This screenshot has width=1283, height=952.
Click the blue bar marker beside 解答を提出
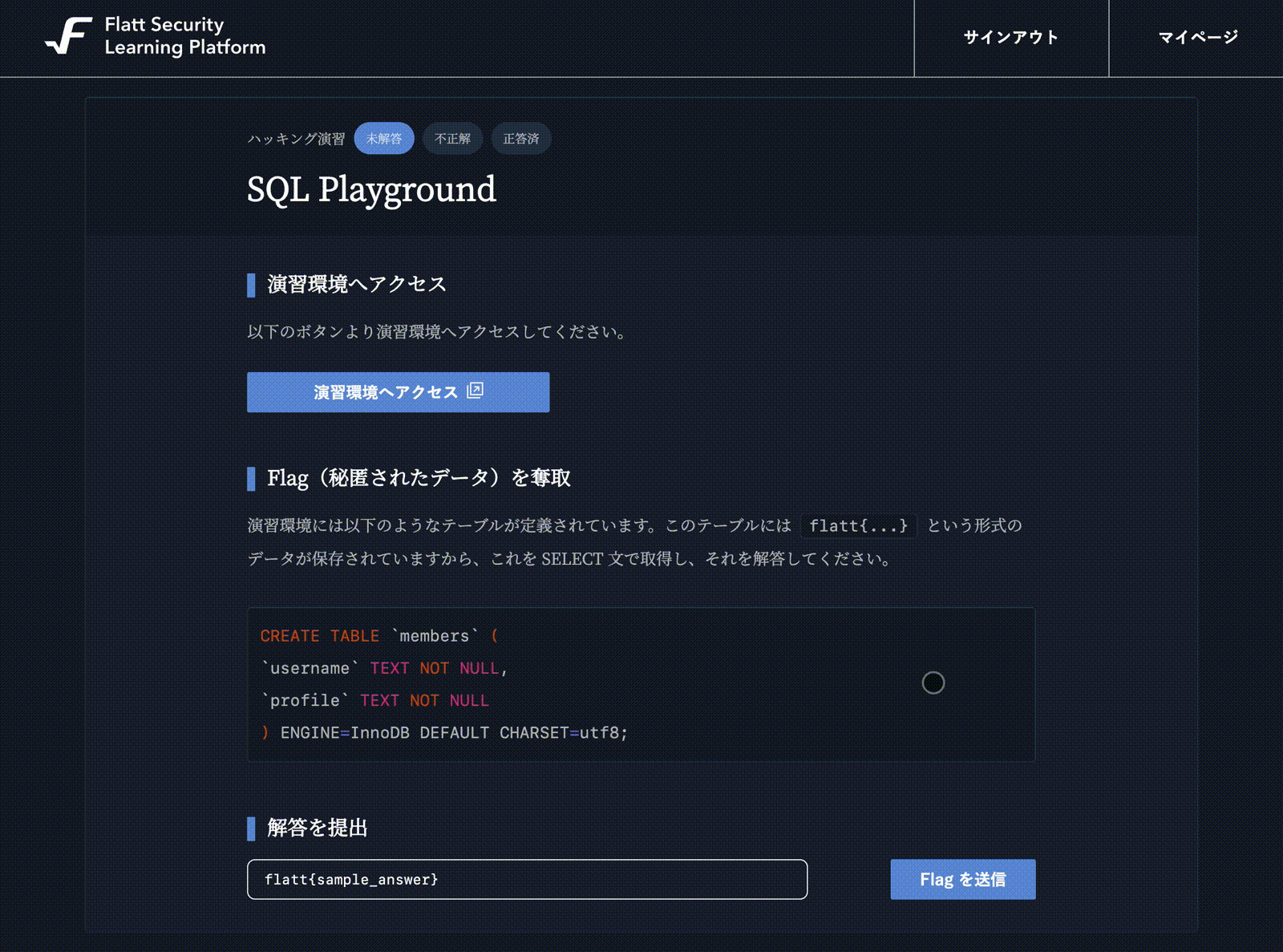pyautogui.click(x=251, y=828)
